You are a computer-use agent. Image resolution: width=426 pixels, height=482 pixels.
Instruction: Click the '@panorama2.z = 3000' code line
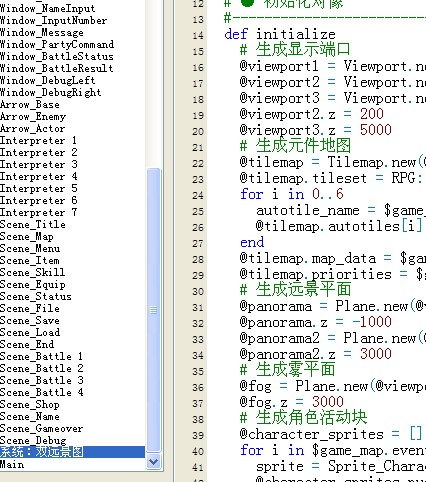pos(315,354)
